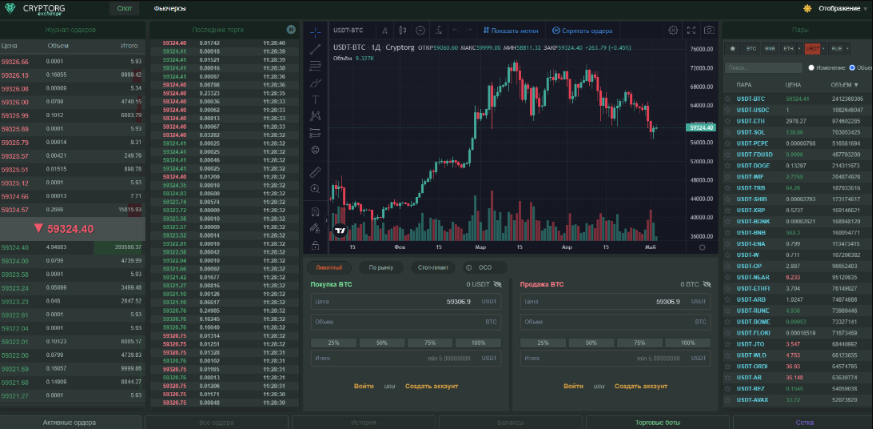Image resolution: width=873 pixels, height=429 pixels.
Task: Switch to the Фьючерсы tab
Action: 170,9
